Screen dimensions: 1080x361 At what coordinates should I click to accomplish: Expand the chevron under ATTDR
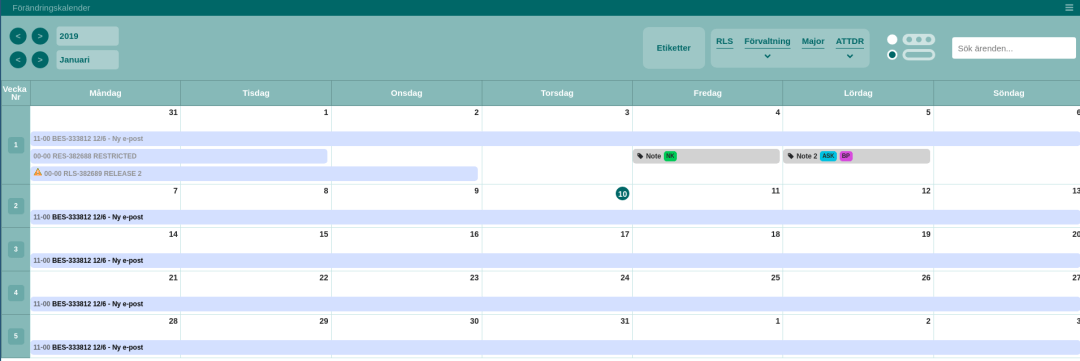click(849, 56)
